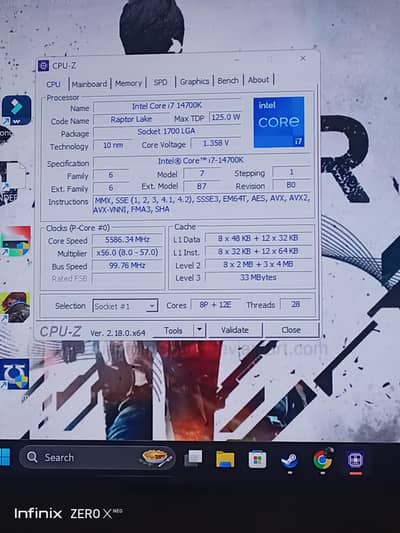Open Google Chrome from the taskbar
Viewport: 400px width, 533px height.
pos(322,460)
